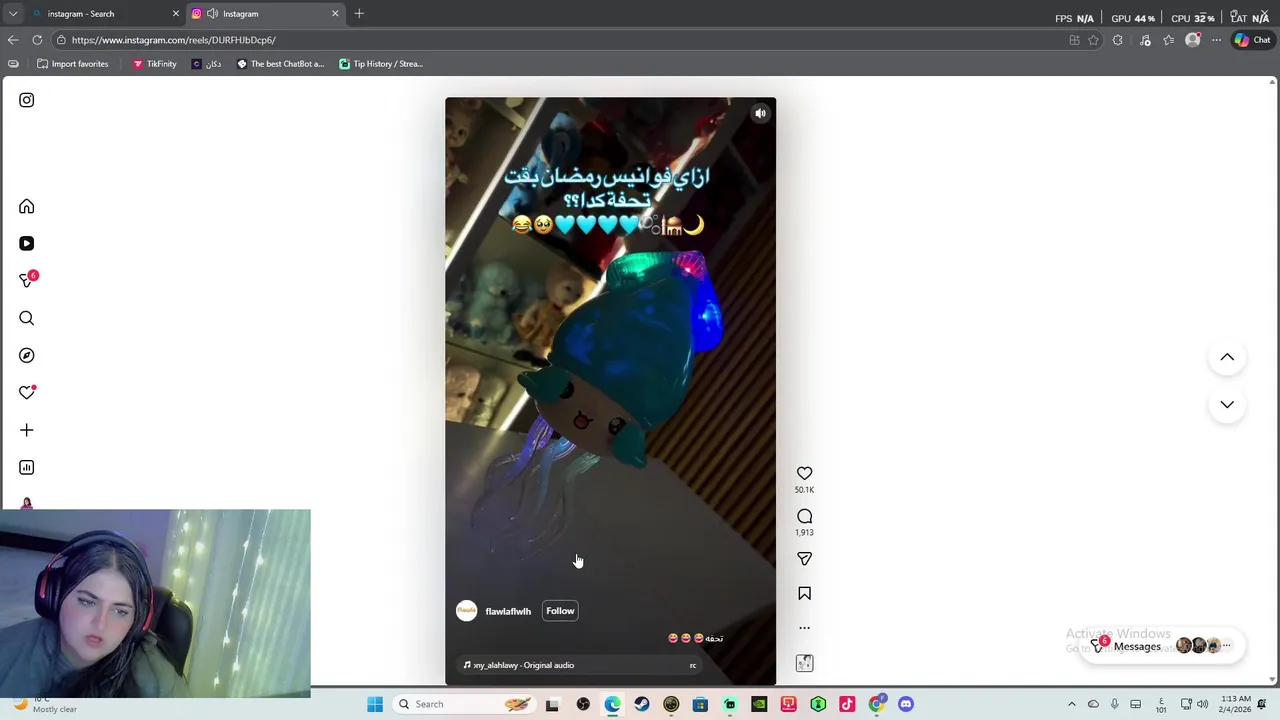Refresh the page
Screen dimensions: 1280x720
(x=37, y=40)
